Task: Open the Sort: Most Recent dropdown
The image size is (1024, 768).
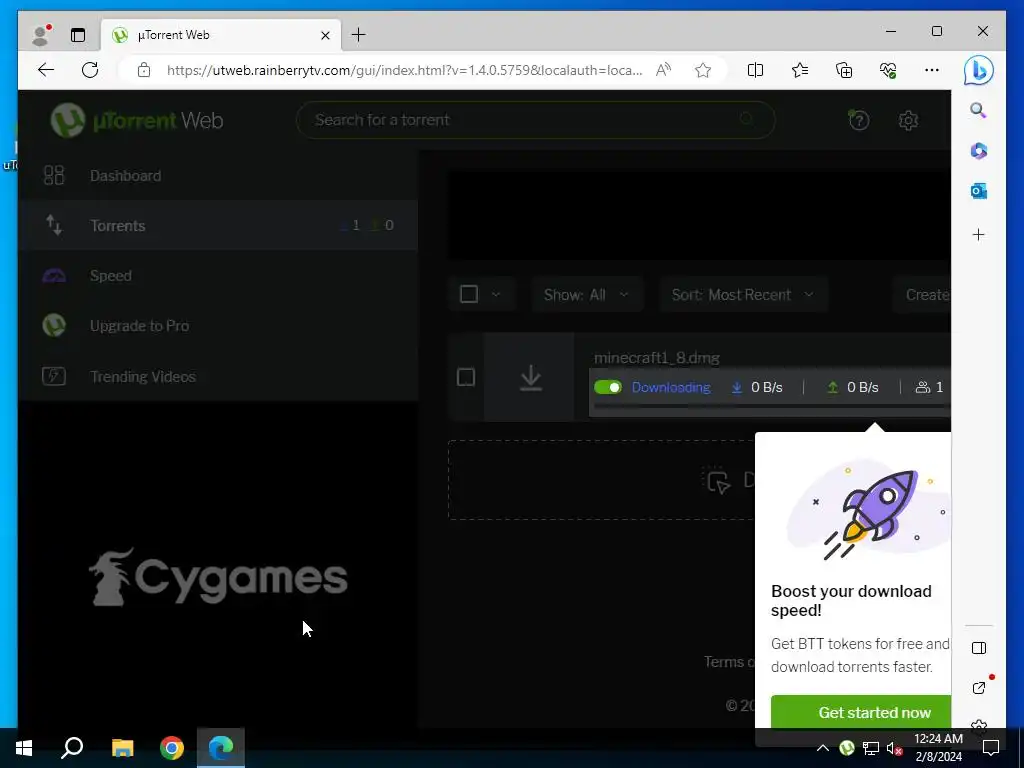Action: 743,295
